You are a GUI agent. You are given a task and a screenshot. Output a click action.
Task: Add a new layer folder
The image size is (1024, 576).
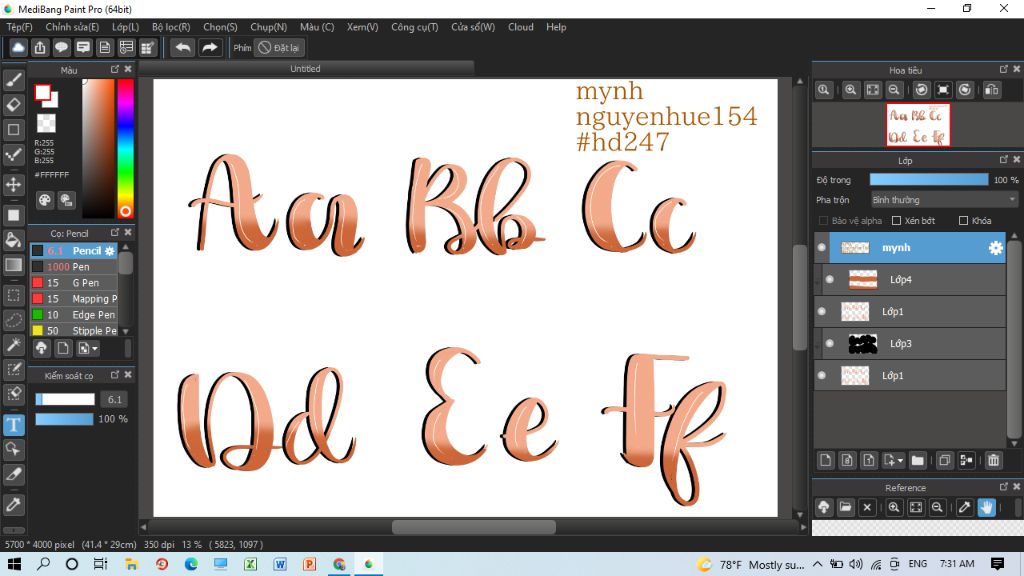[x=918, y=460]
